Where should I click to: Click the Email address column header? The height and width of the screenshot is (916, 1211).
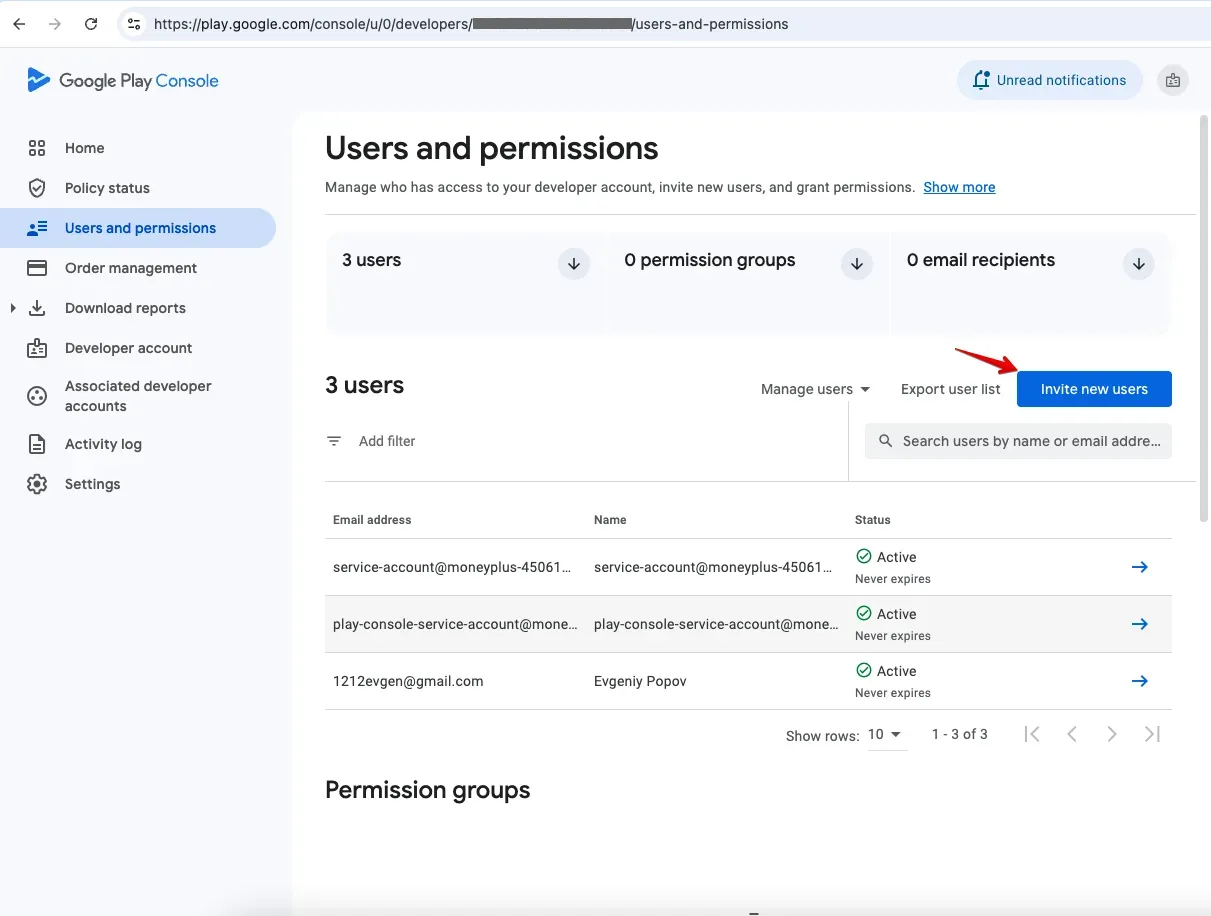[x=372, y=520]
